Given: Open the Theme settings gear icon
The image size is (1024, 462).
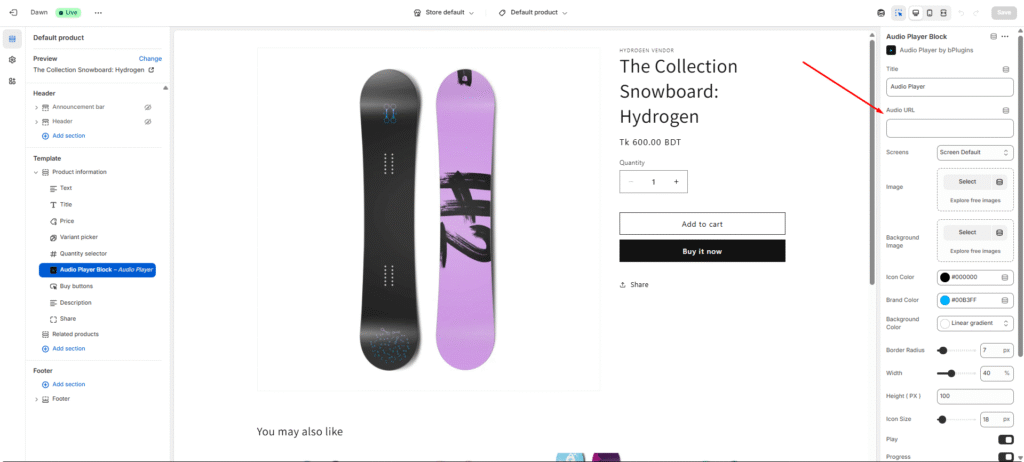Looking at the screenshot, I should 12,60.
